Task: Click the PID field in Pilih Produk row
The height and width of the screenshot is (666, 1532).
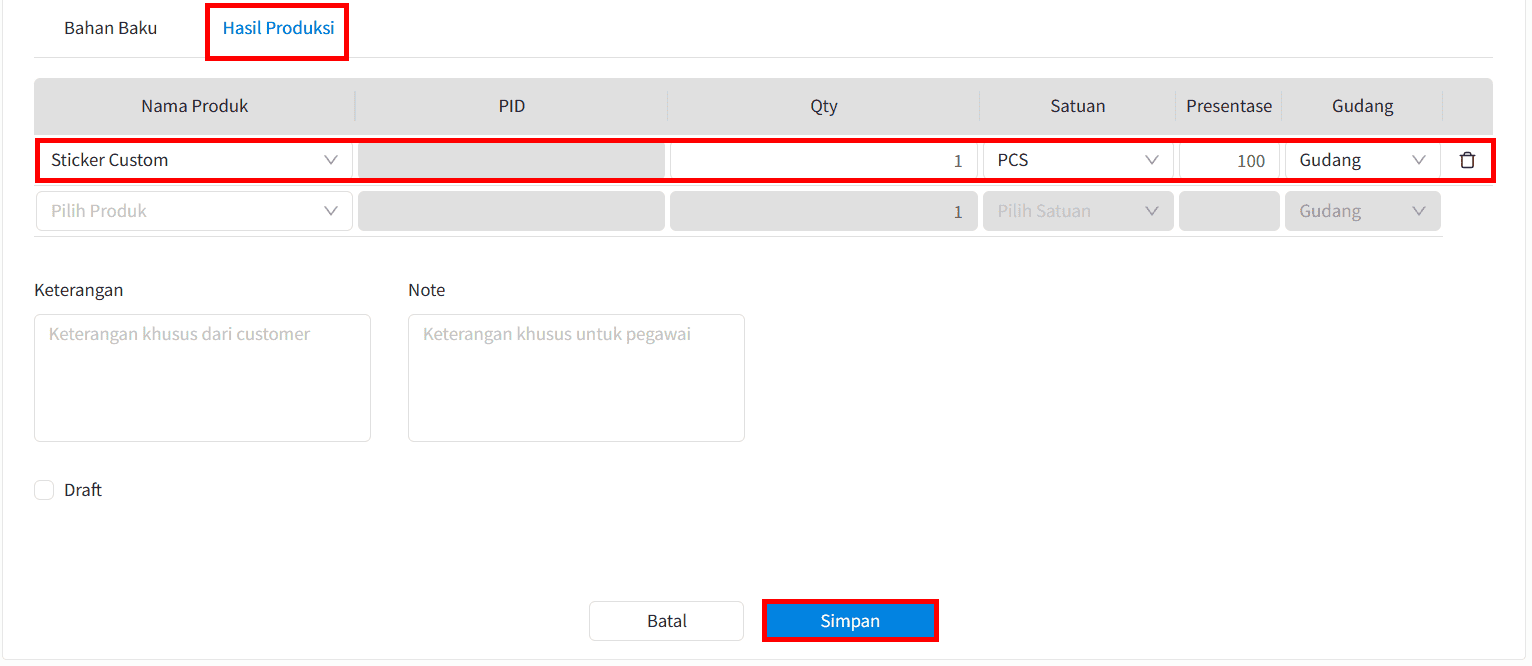Action: click(511, 211)
